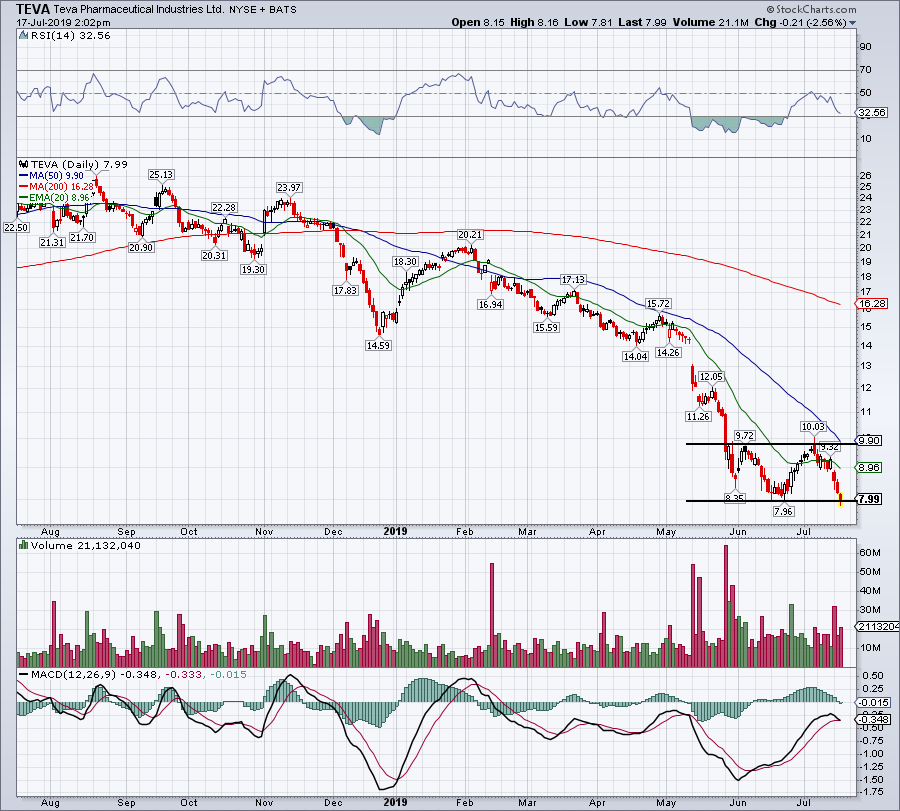Viewport: 900px width, 811px height.
Task: Click the EMA(20) green legend line
Action: click(x=24, y=197)
